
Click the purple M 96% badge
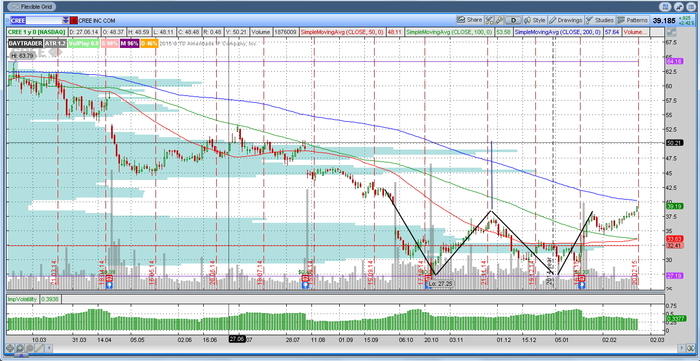coord(129,43)
